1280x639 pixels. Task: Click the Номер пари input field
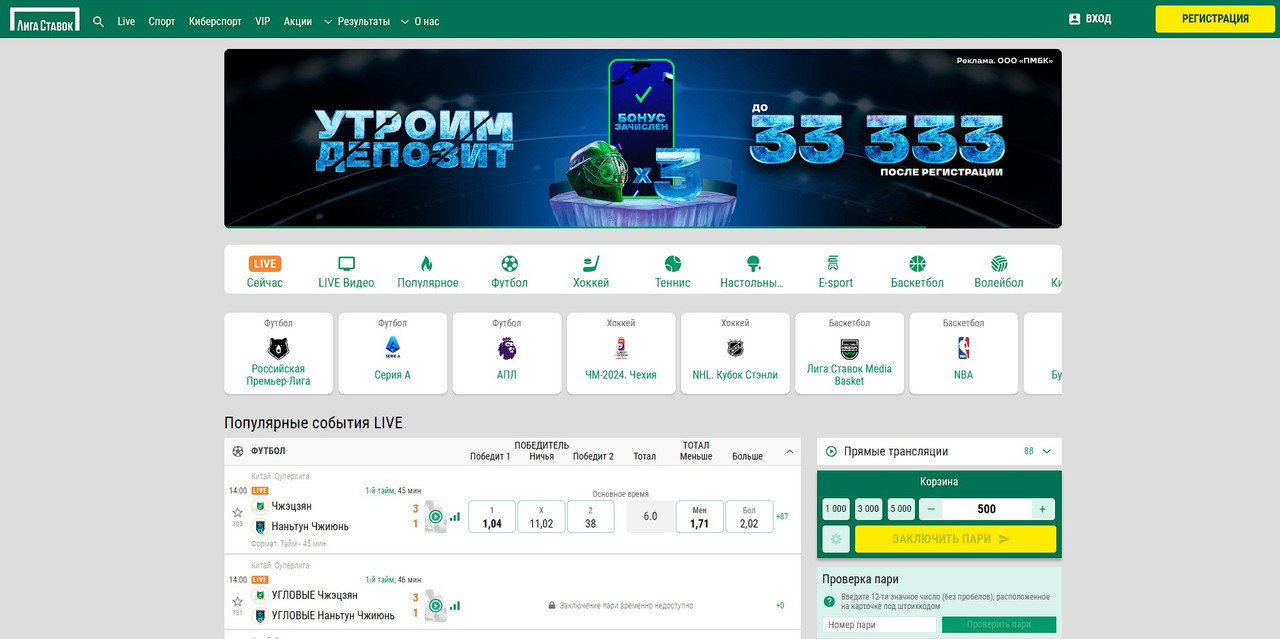point(880,625)
